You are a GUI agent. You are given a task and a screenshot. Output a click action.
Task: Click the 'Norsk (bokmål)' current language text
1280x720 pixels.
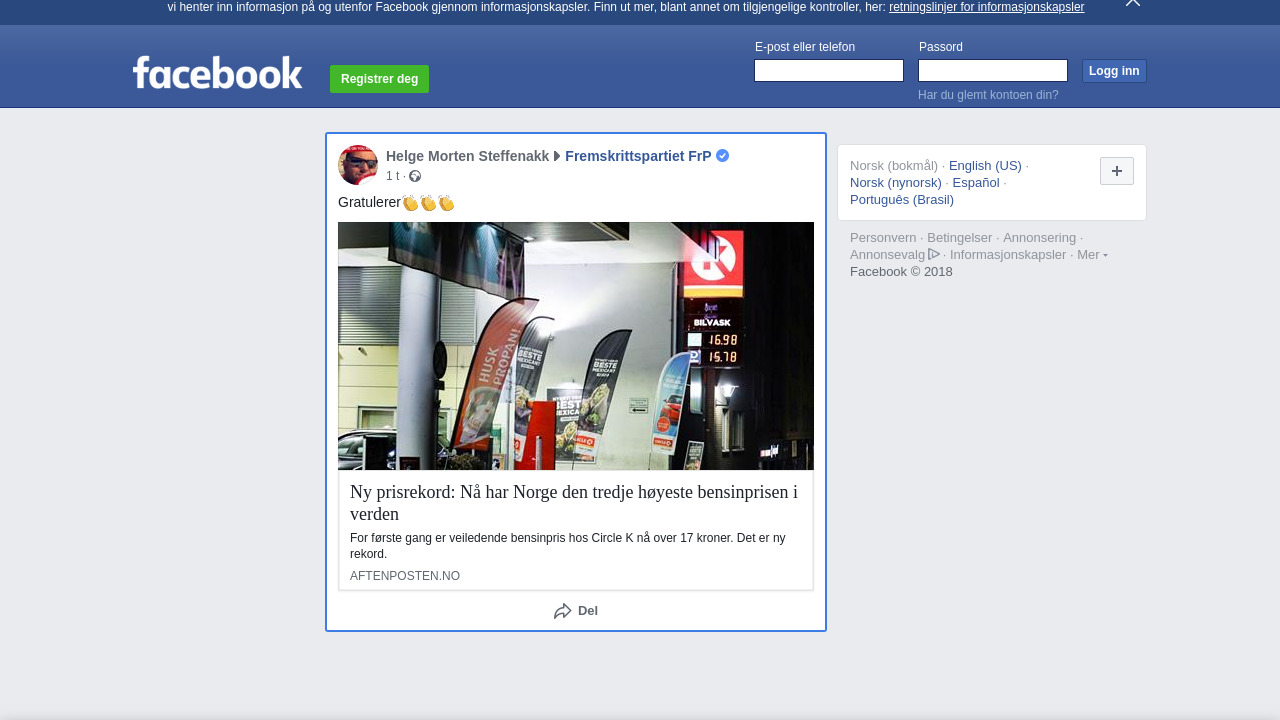(894, 166)
